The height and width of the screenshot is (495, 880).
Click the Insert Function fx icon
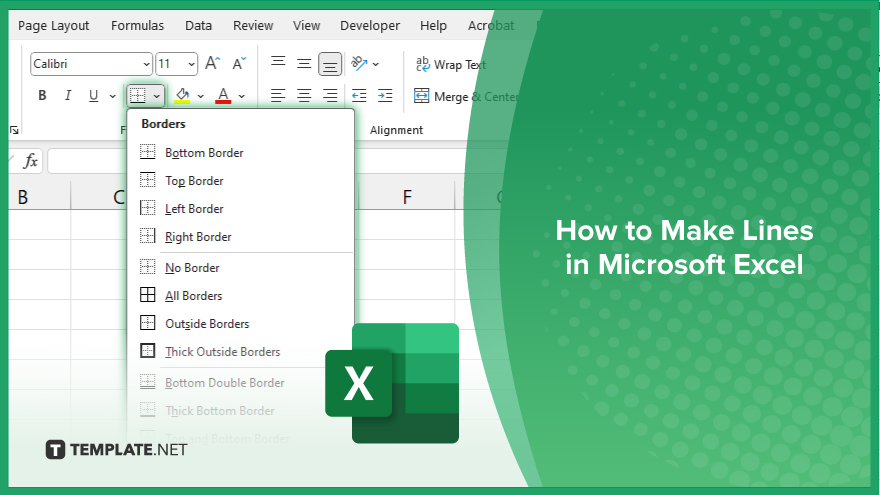click(x=31, y=162)
